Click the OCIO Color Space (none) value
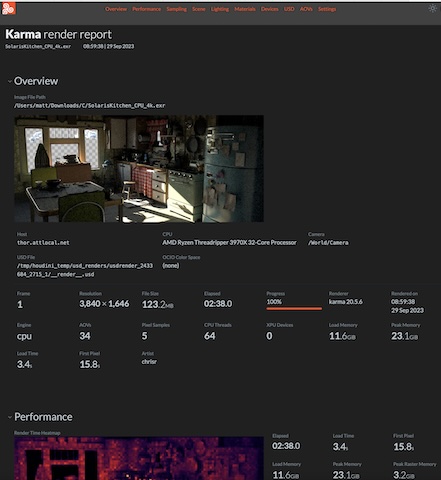This screenshot has height=480, width=441. pos(171,266)
